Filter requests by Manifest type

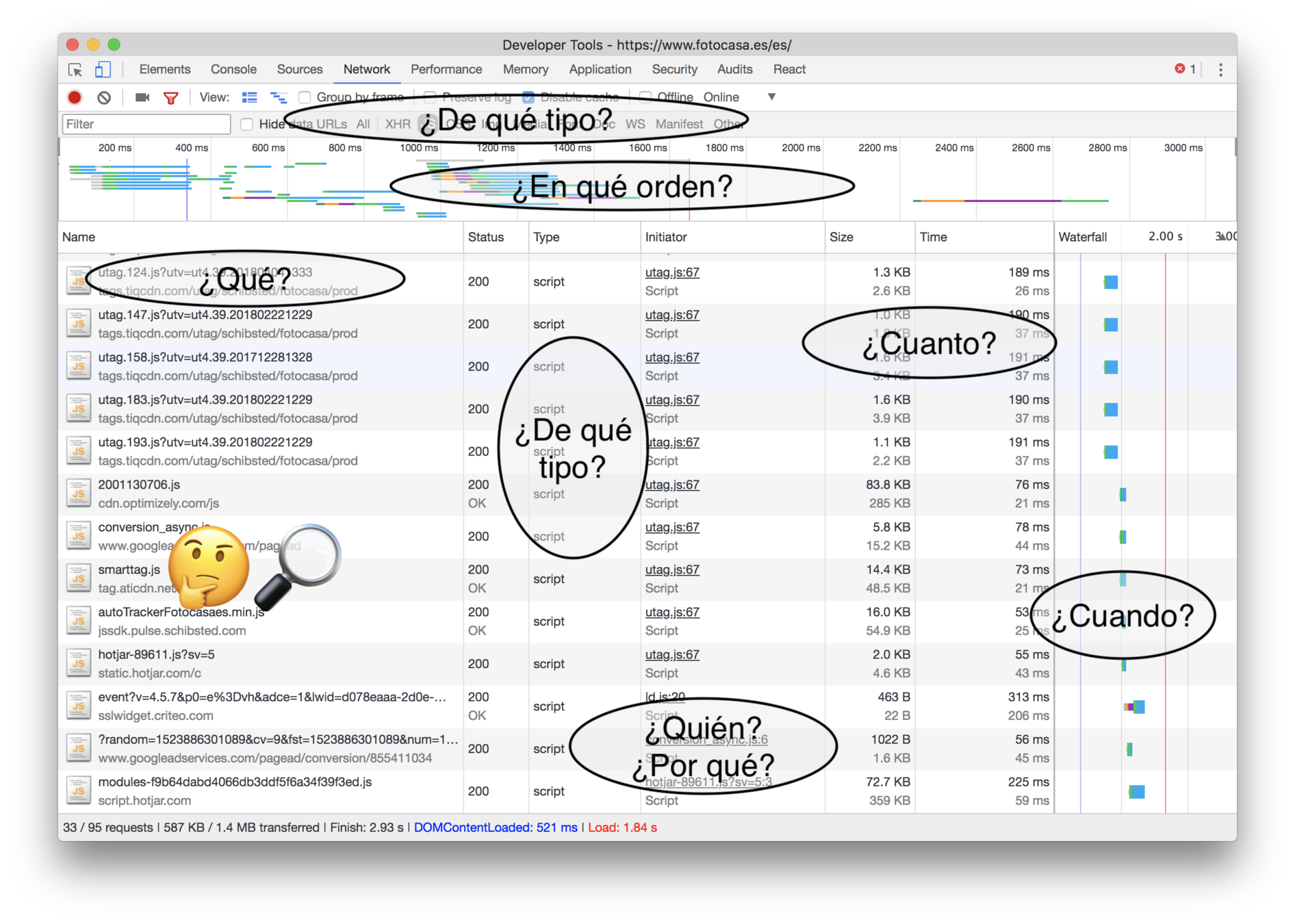point(679,124)
